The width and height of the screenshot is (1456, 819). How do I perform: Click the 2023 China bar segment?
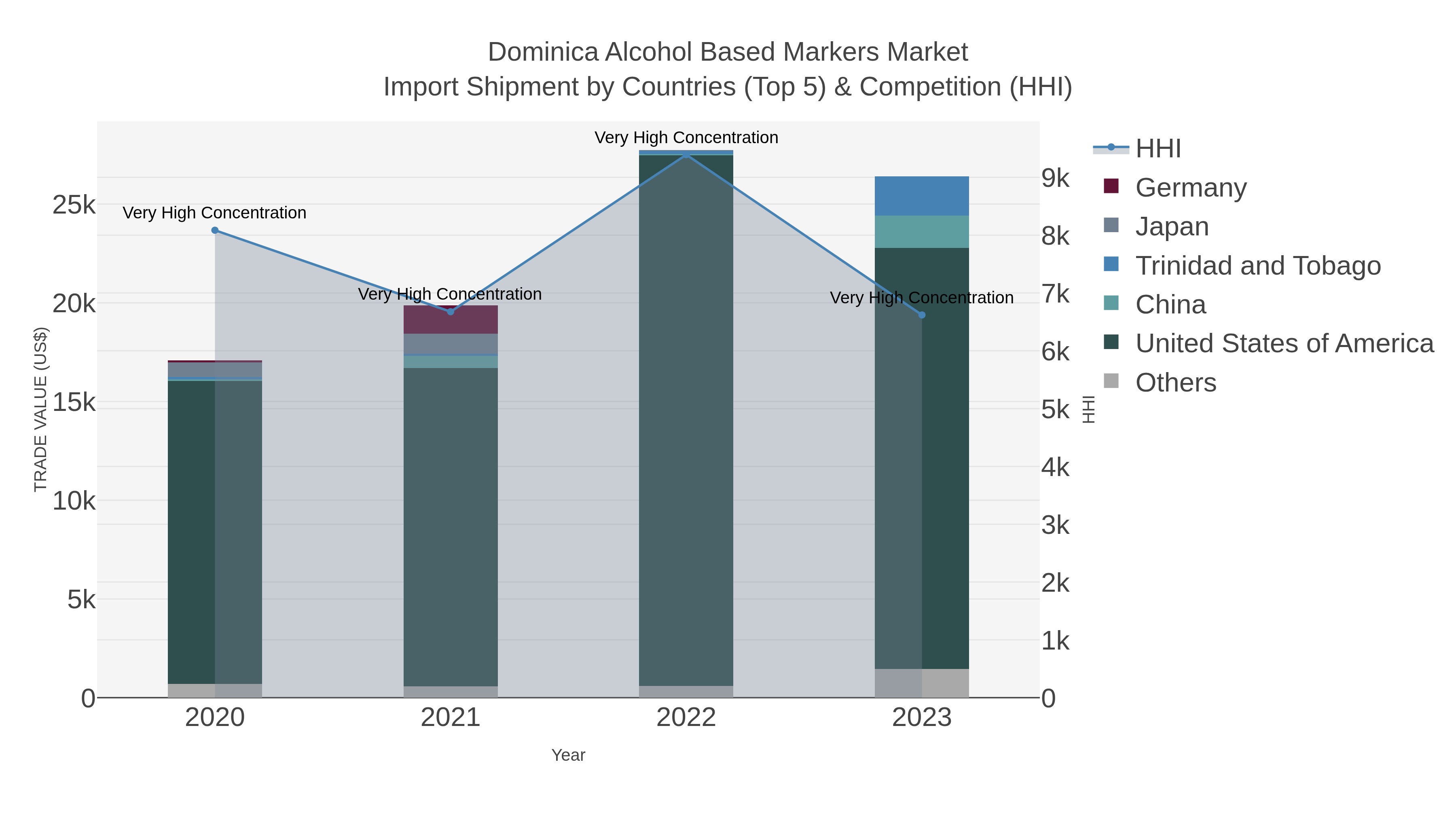pyautogui.click(x=922, y=232)
